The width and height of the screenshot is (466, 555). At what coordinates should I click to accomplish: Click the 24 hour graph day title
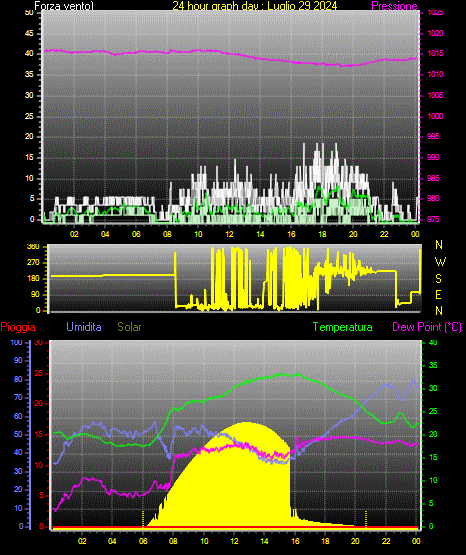(x=255, y=6)
